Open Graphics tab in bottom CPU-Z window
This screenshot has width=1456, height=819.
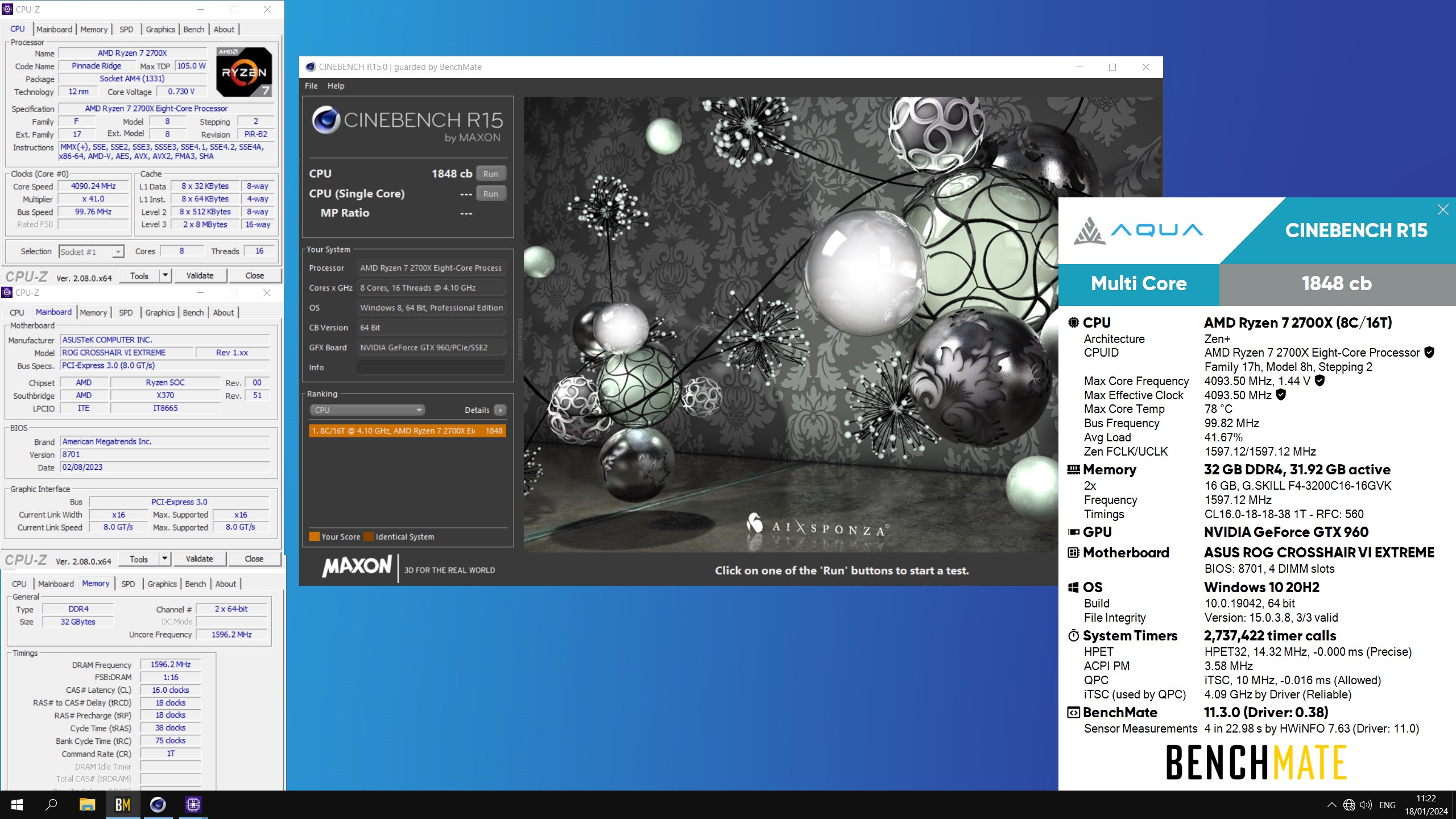coord(162,584)
